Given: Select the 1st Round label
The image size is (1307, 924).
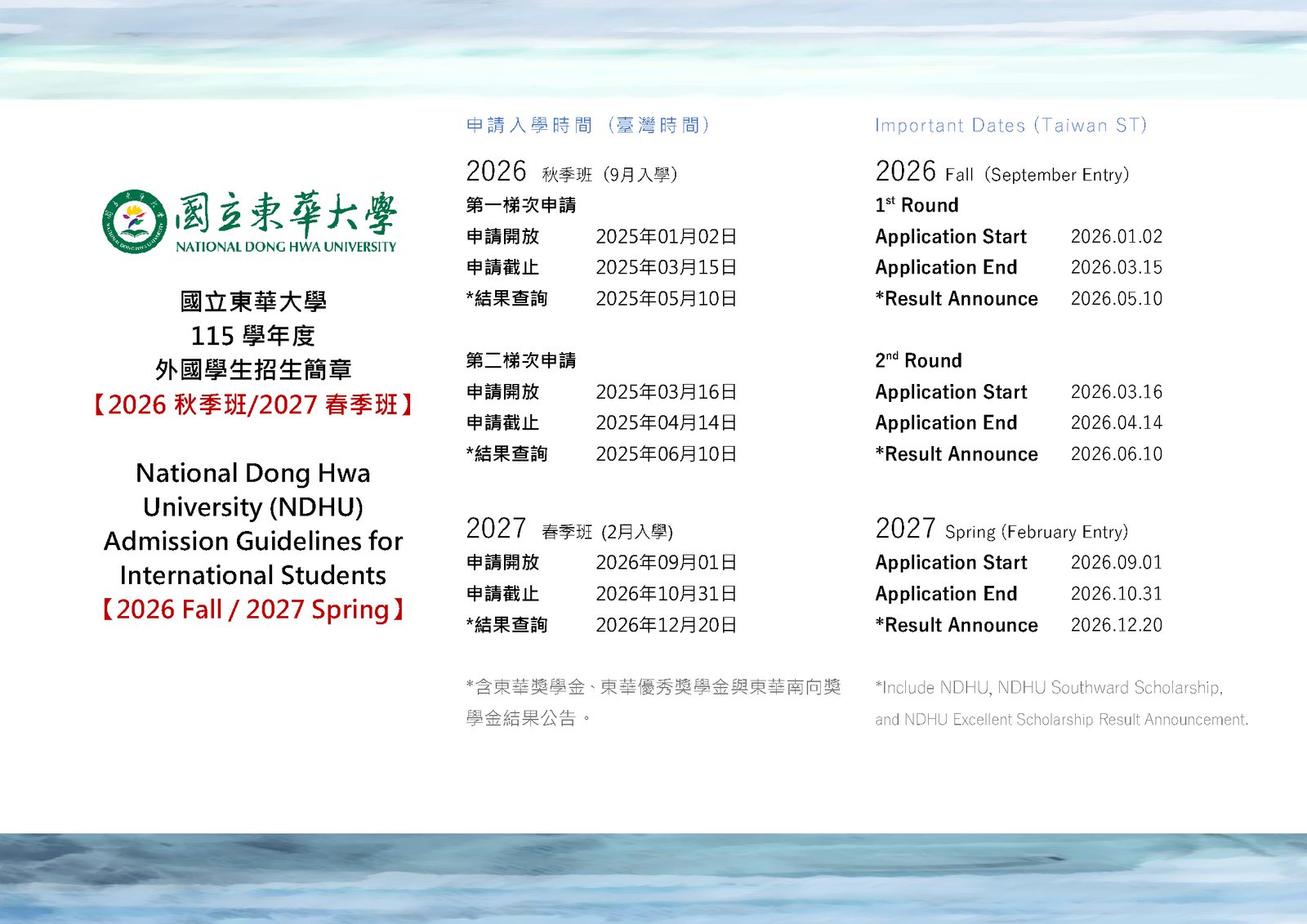Looking at the screenshot, I should tap(916, 205).
